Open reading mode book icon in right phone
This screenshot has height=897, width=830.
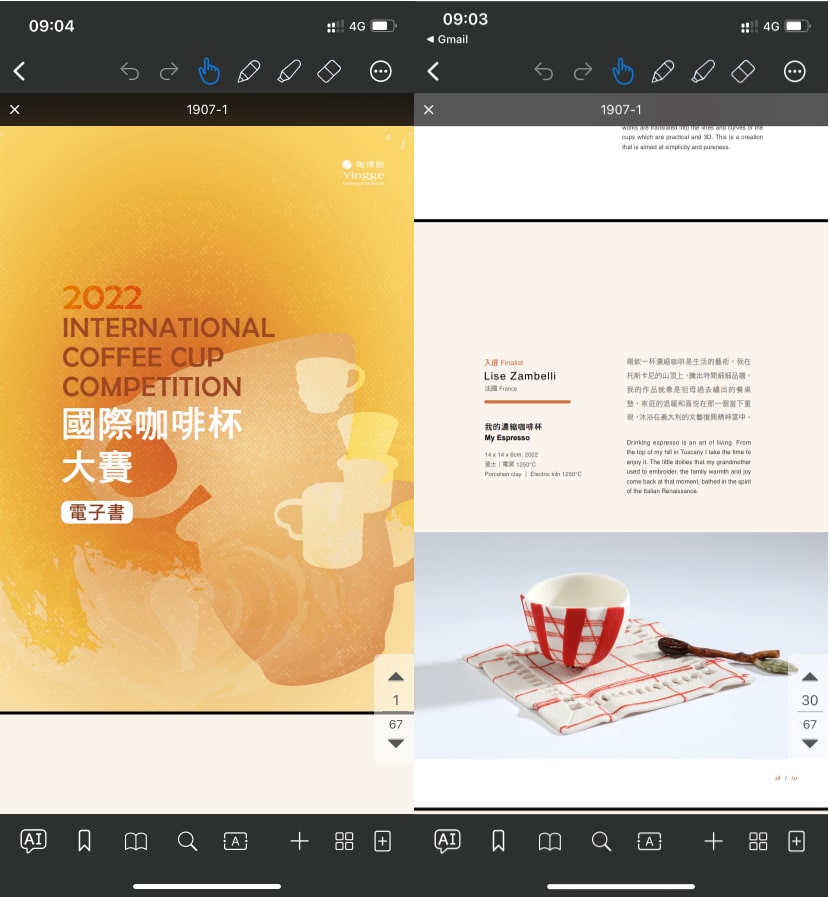[x=550, y=841]
